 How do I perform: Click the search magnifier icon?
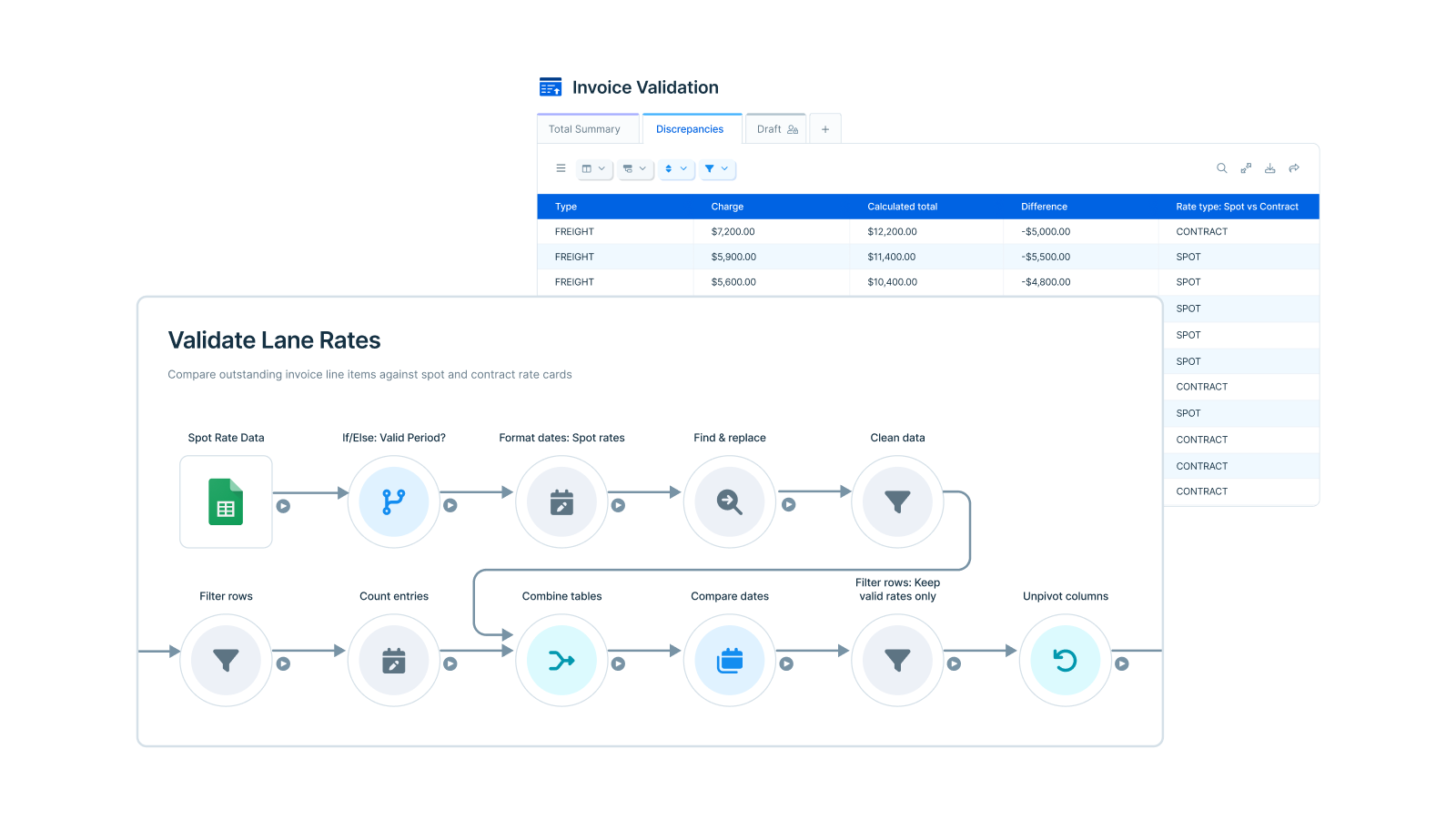pyautogui.click(x=1222, y=168)
